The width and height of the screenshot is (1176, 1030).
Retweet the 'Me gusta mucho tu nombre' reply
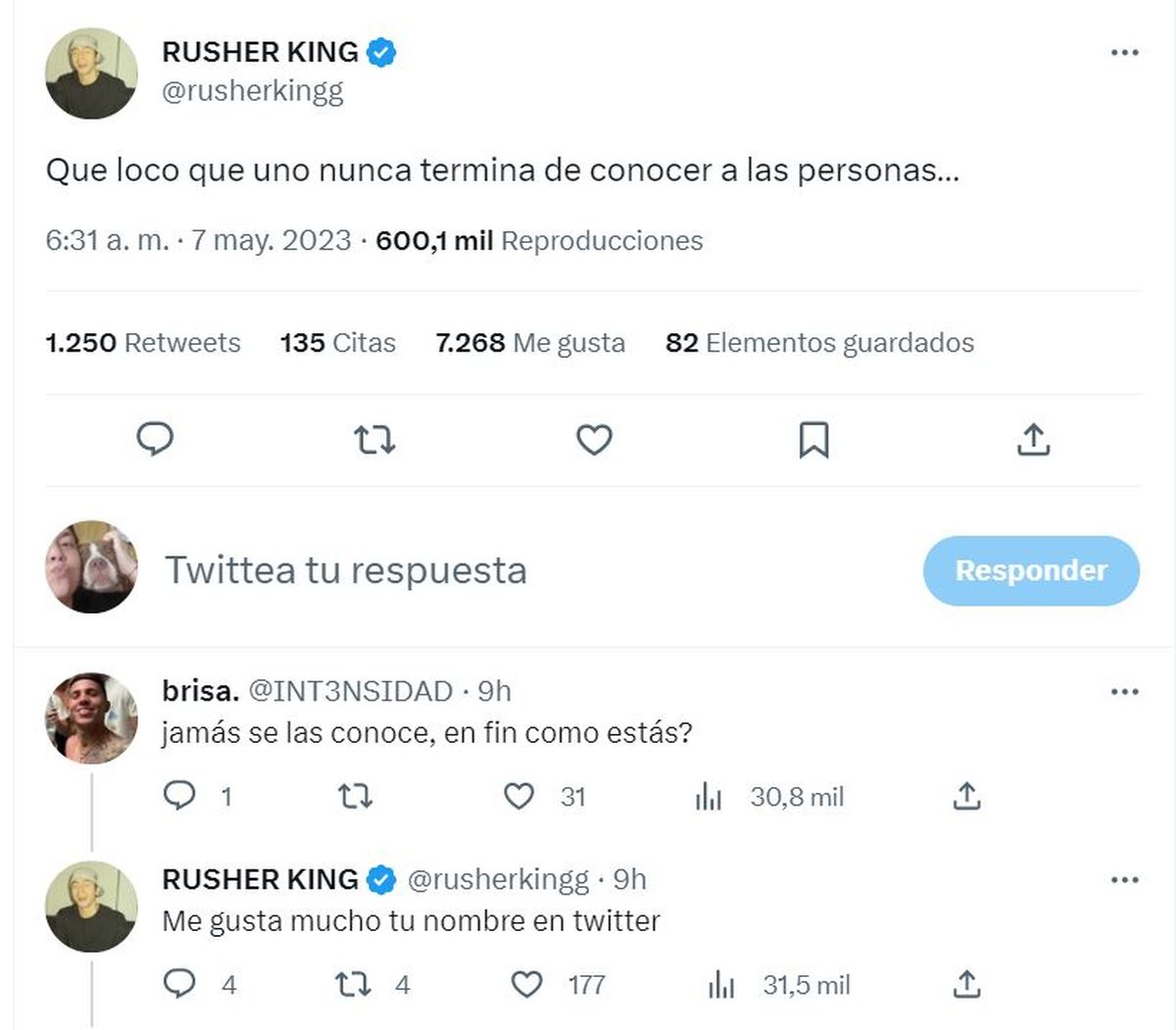click(x=356, y=985)
